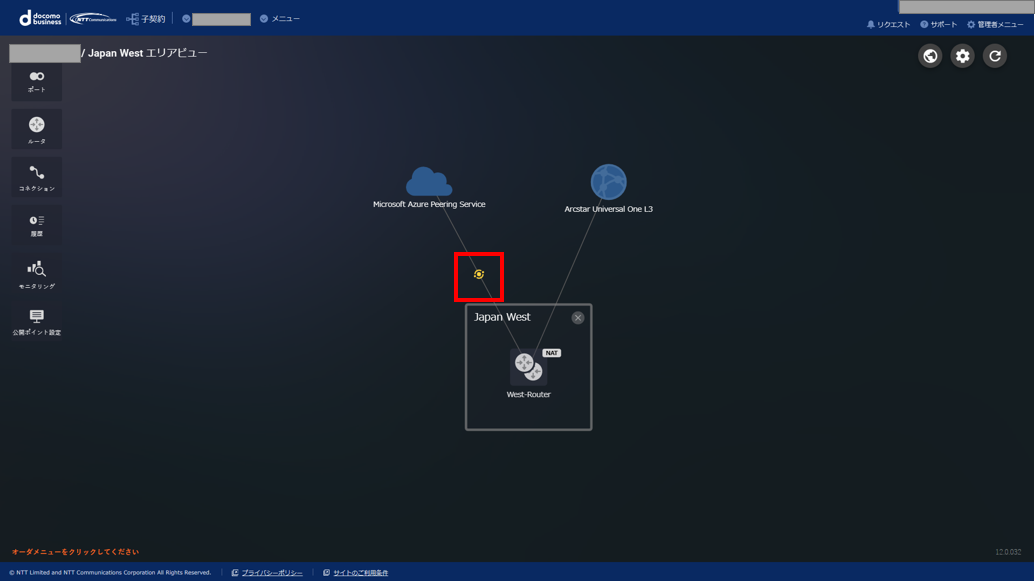
Task: Click the NTT copyright footer text
Action: coord(110,573)
